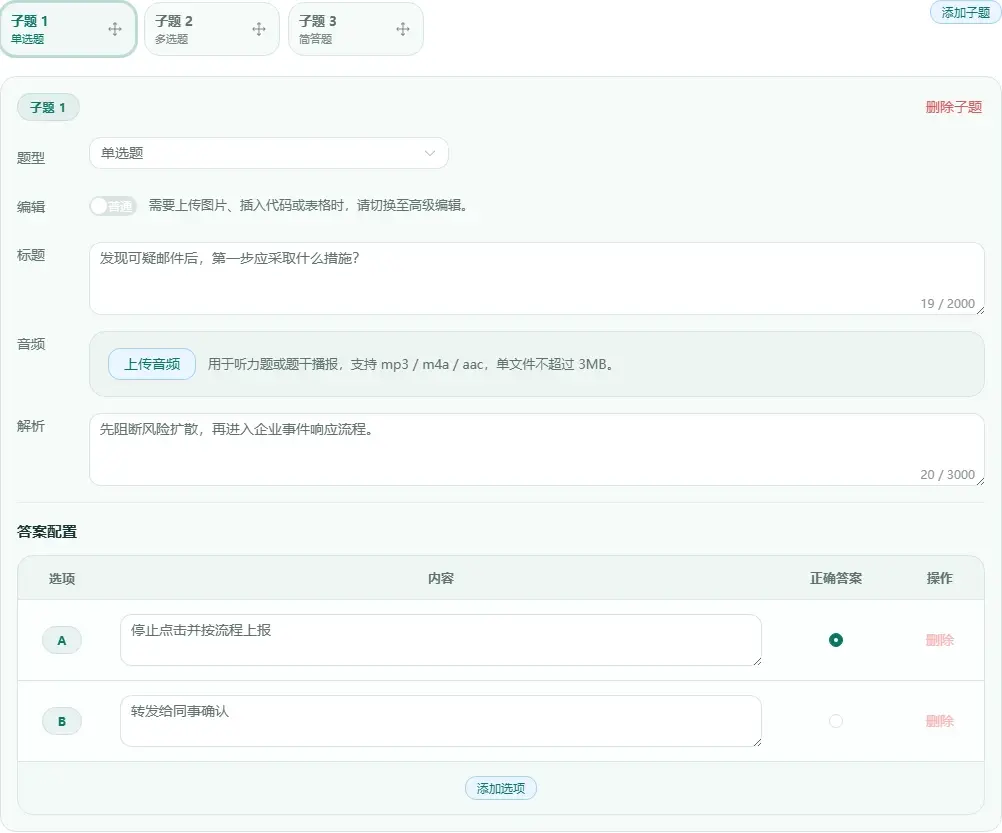Click into the 解析 text area

(x=537, y=450)
